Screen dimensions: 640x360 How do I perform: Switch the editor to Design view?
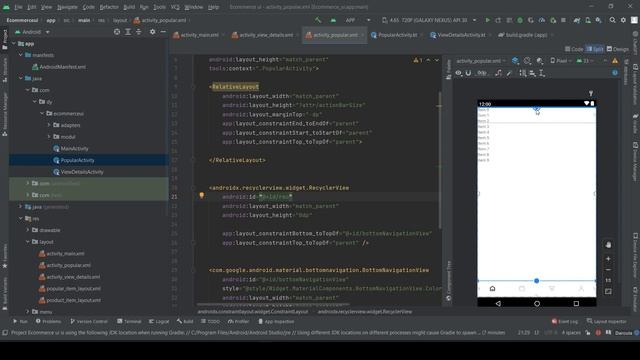tap(618, 49)
